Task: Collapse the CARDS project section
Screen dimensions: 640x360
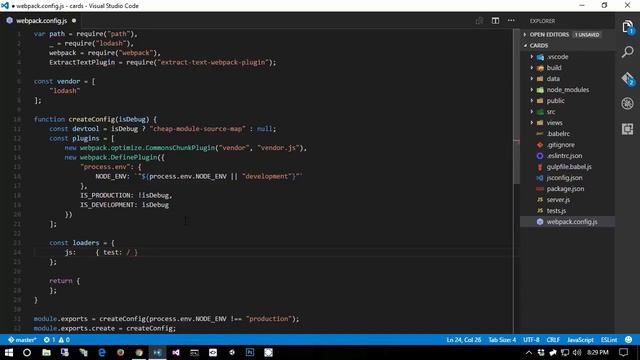Action: [x=525, y=46]
